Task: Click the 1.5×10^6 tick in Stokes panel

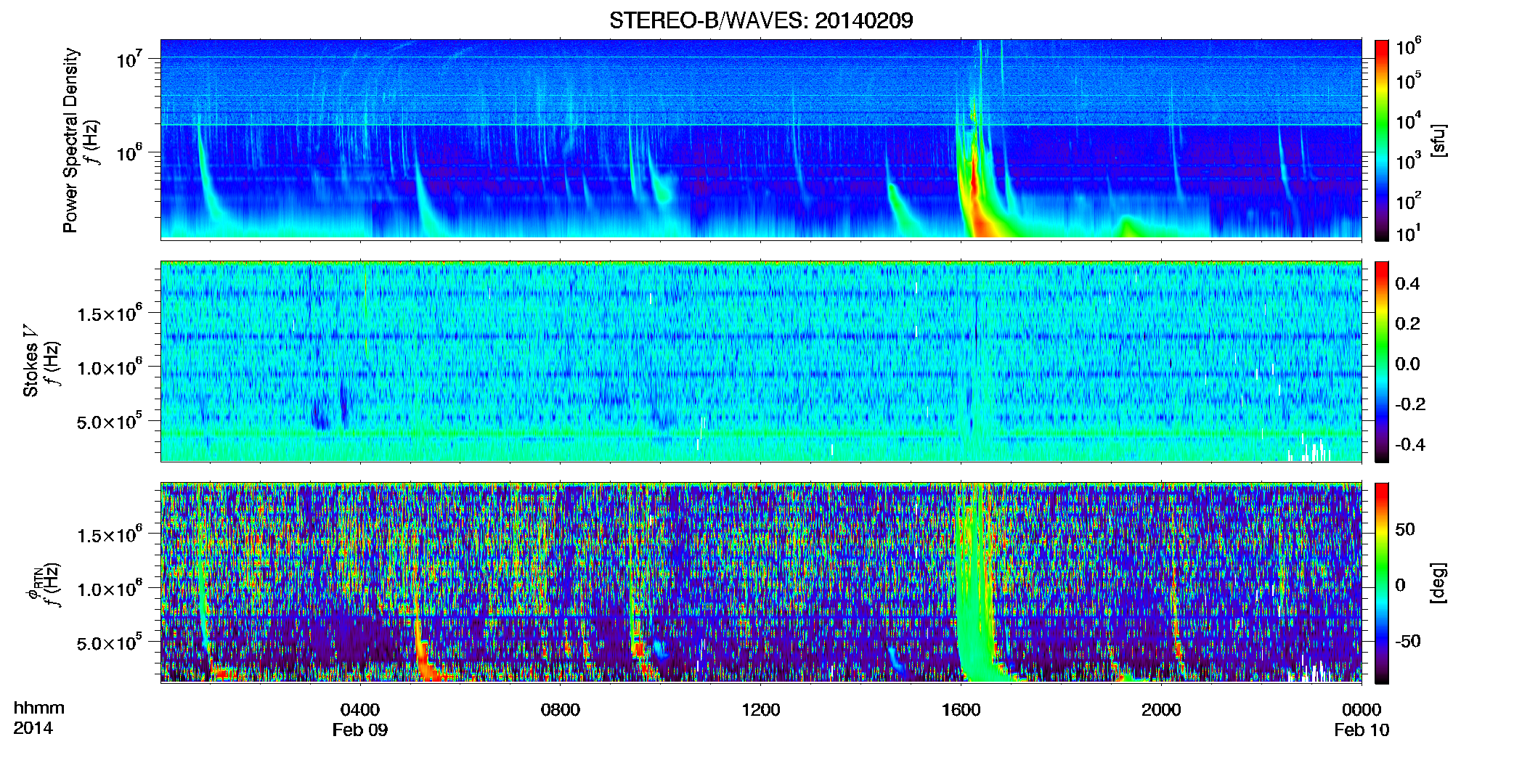Action: (109, 314)
